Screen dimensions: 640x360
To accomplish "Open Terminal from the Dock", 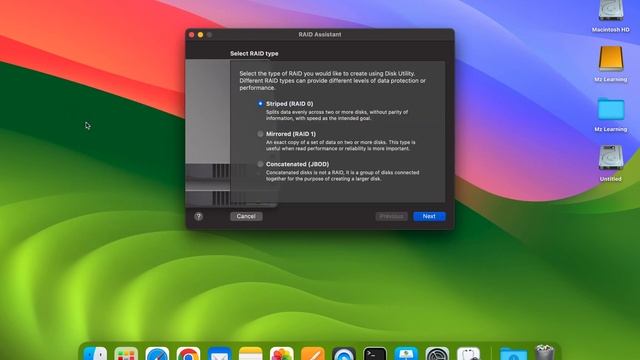I will coord(375,353).
